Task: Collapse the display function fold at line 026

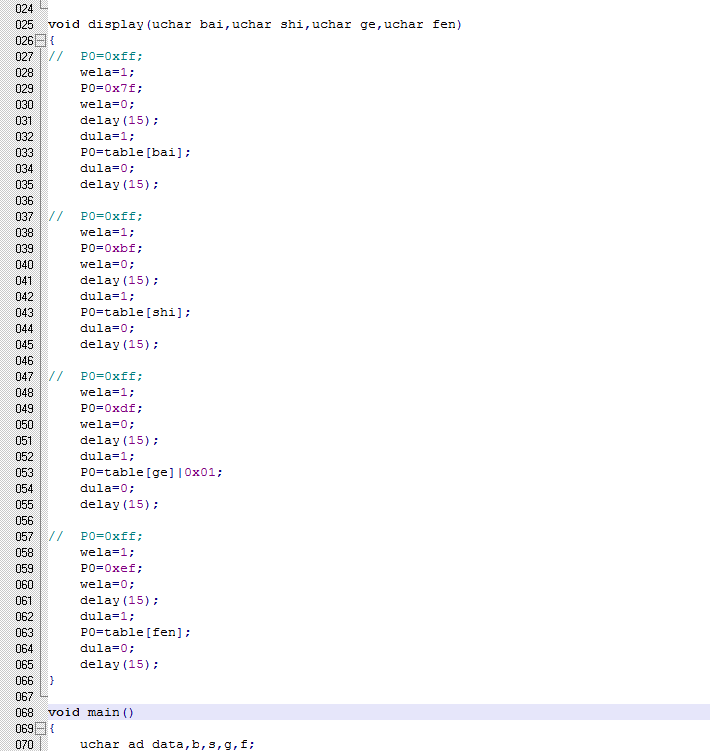Action: pos(41,41)
